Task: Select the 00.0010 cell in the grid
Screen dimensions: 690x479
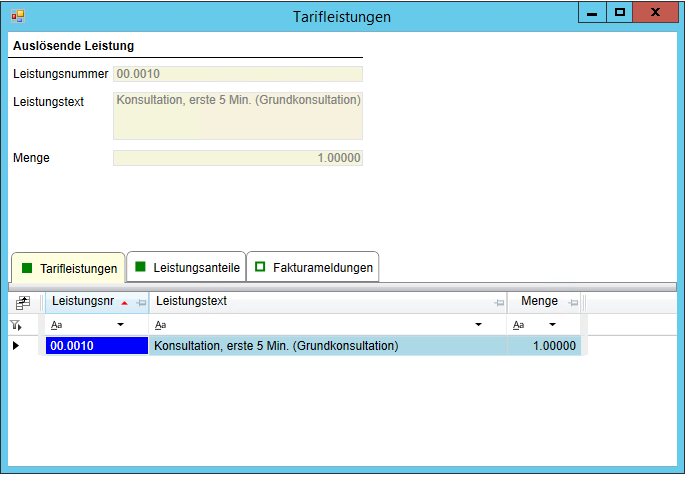Action: [97, 346]
